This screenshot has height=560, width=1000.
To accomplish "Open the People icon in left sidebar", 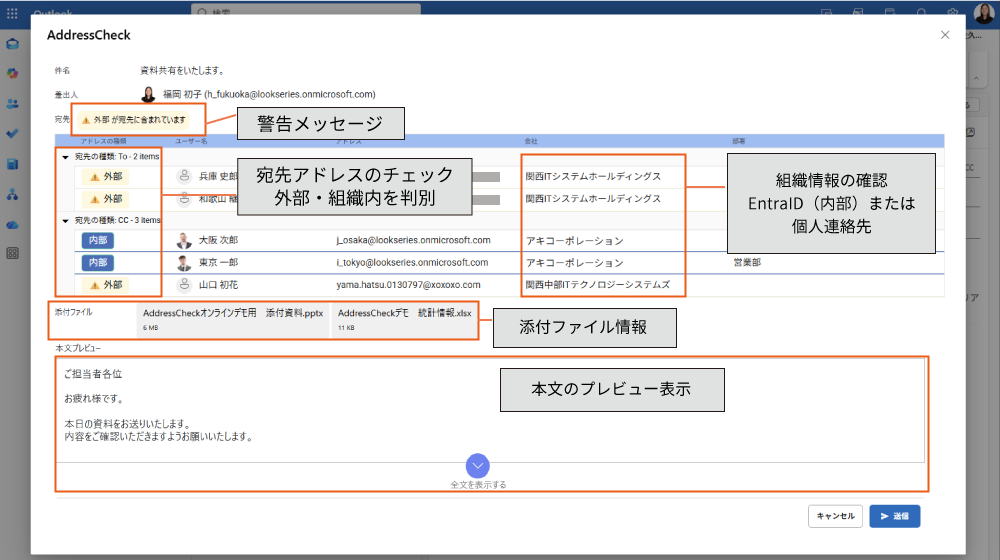I will point(13,104).
